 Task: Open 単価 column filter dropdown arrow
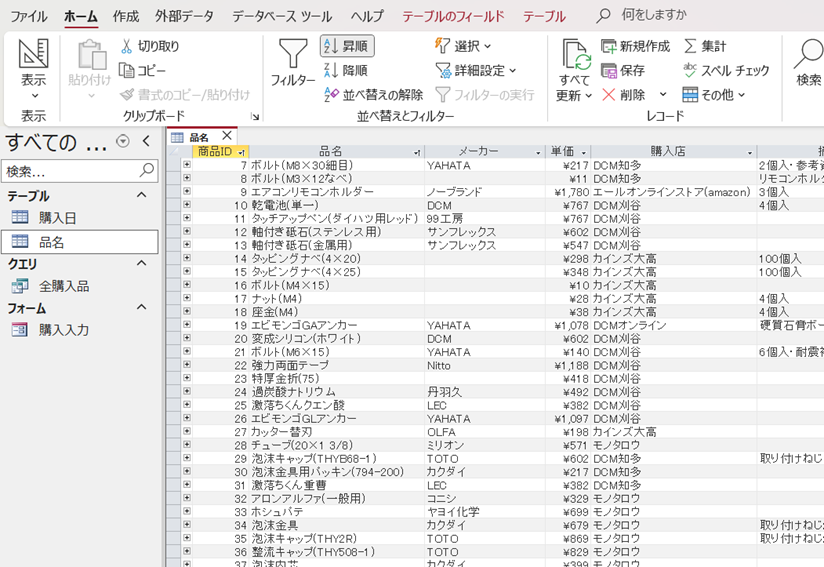point(583,152)
